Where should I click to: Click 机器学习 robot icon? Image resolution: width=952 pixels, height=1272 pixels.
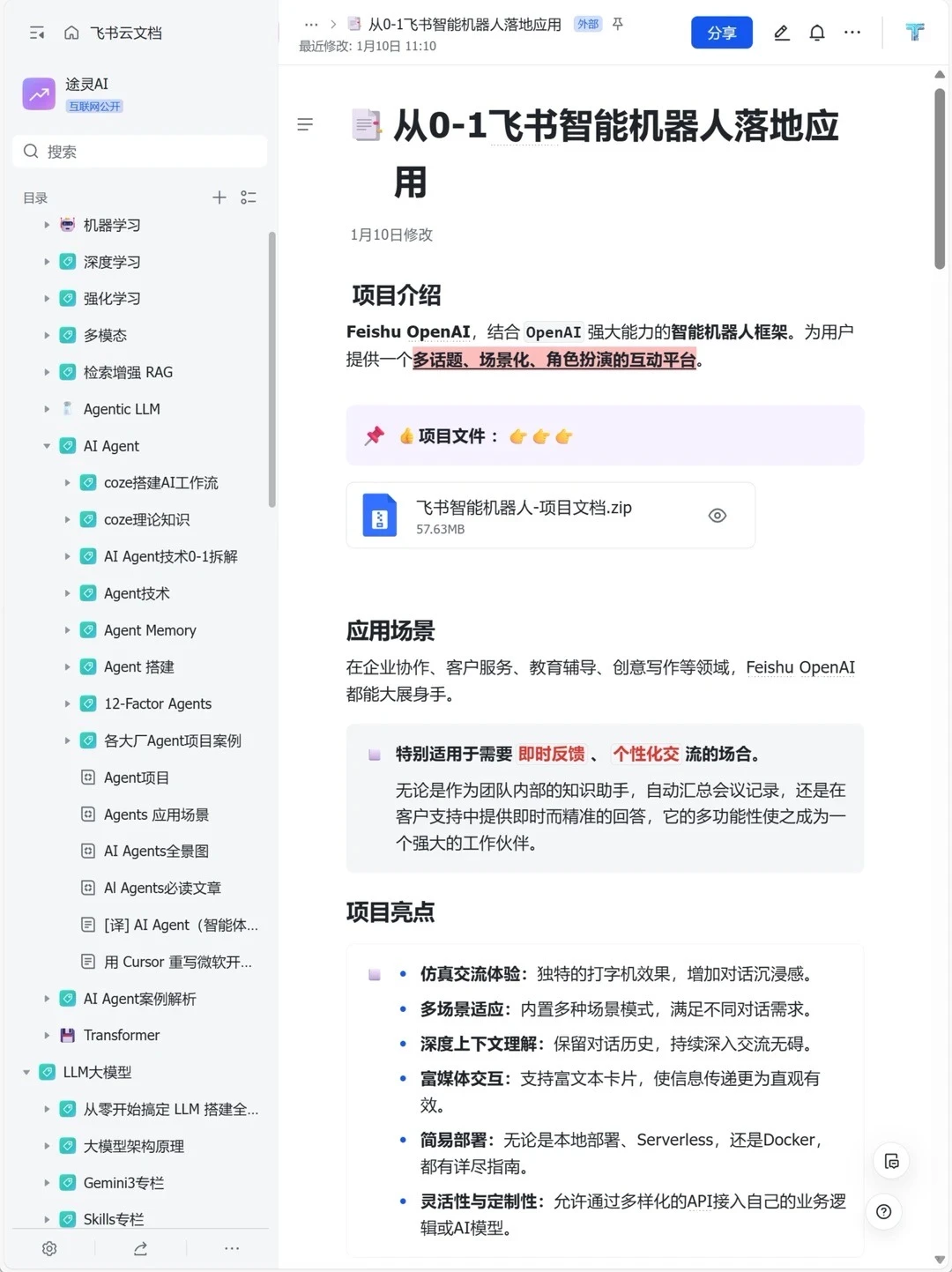(x=67, y=225)
